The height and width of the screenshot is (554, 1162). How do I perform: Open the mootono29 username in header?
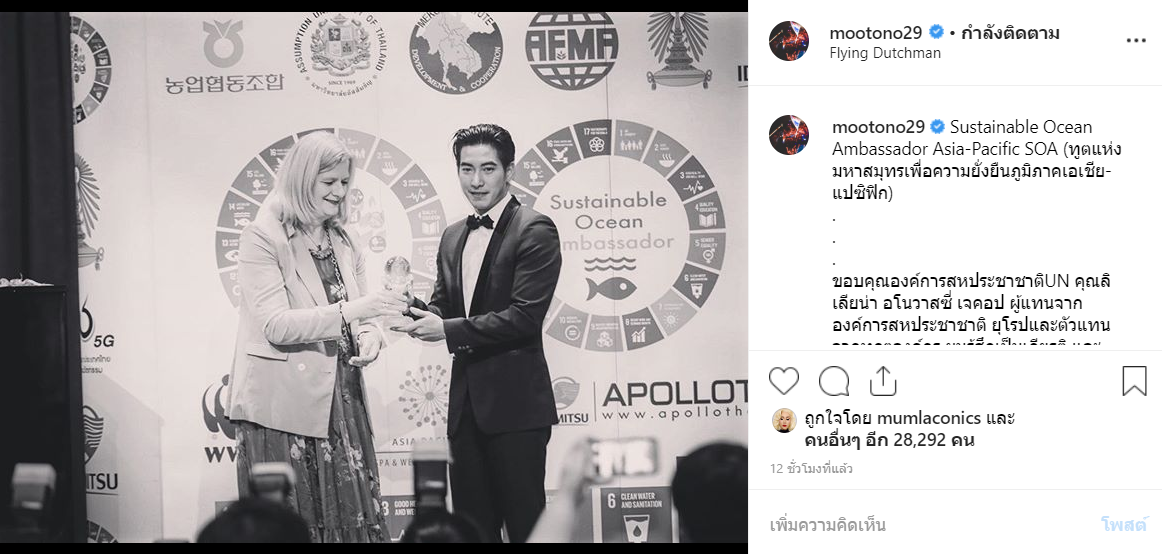876,33
